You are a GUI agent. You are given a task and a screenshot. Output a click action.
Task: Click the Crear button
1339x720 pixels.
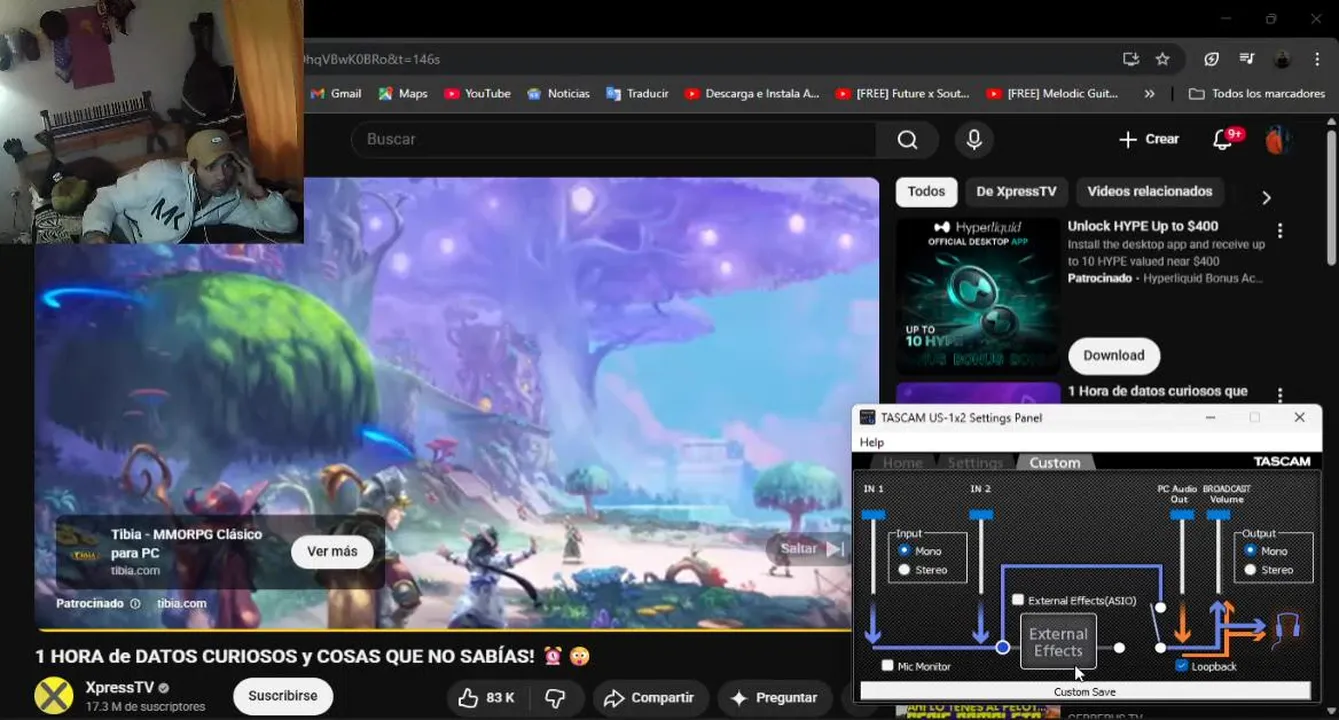pyautogui.click(x=1149, y=140)
